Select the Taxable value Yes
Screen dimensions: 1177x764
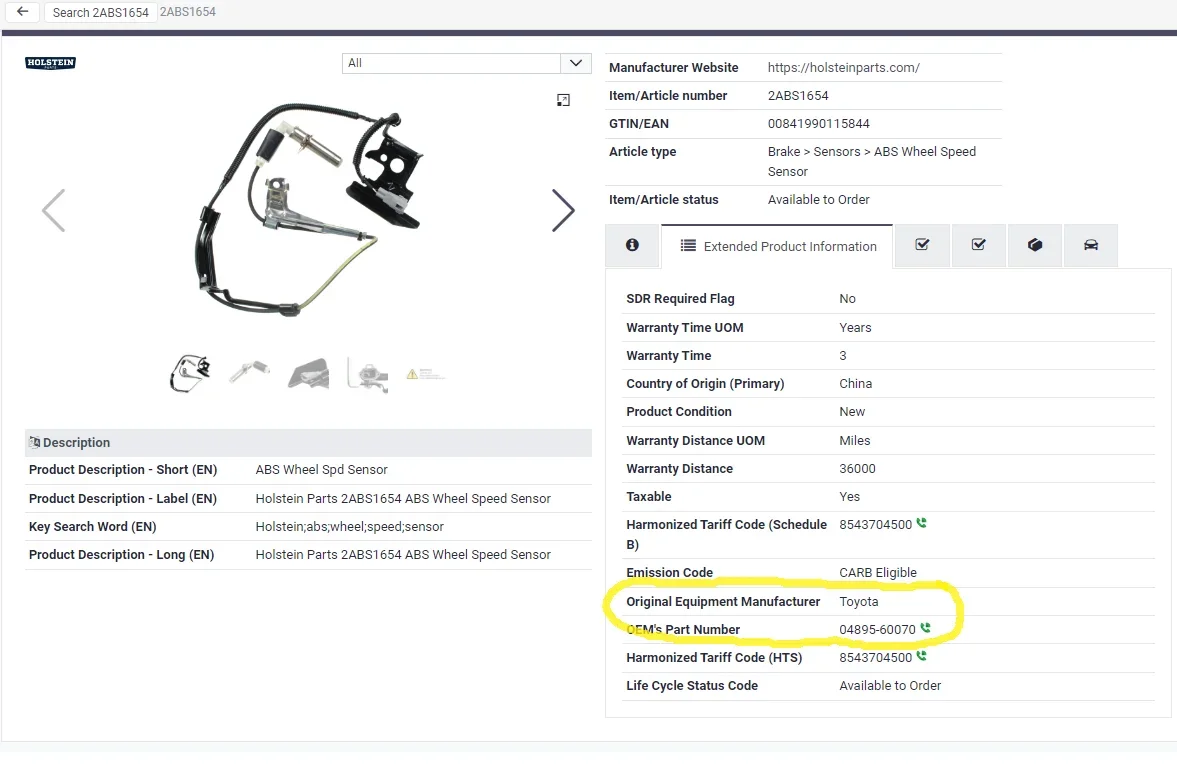pyautogui.click(x=849, y=497)
